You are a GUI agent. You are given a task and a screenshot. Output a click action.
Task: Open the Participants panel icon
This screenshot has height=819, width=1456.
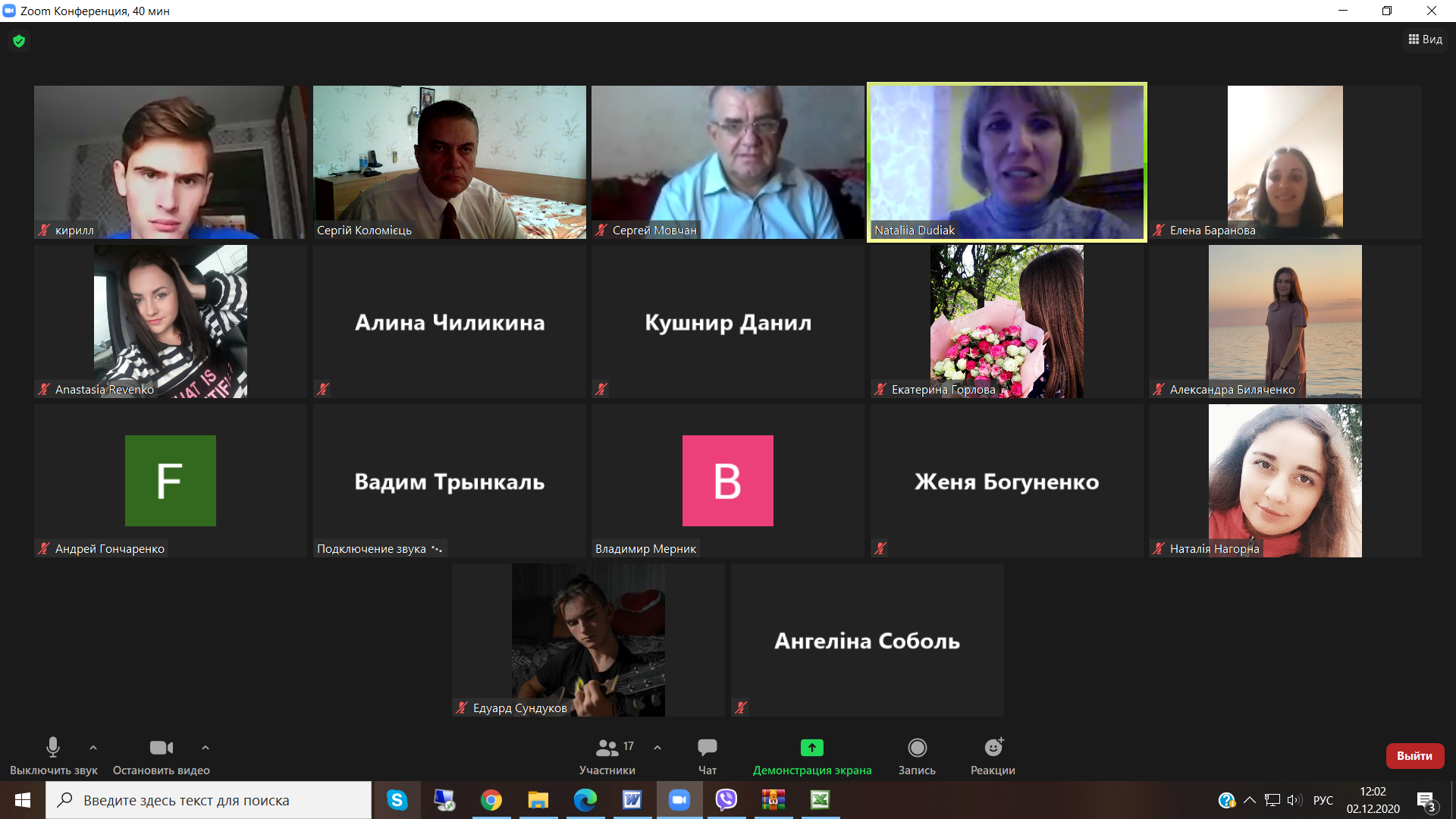point(607,748)
